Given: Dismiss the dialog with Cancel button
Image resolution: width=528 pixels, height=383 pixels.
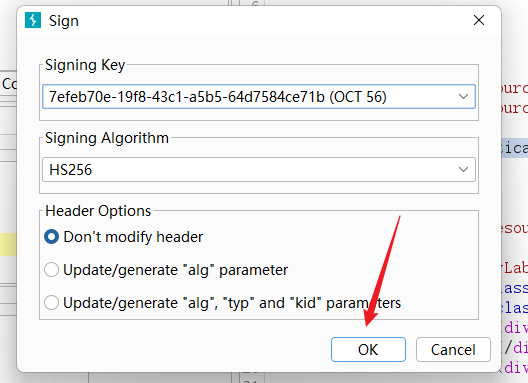Looking at the screenshot, I should pyautogui.click(x=453, y=350).
